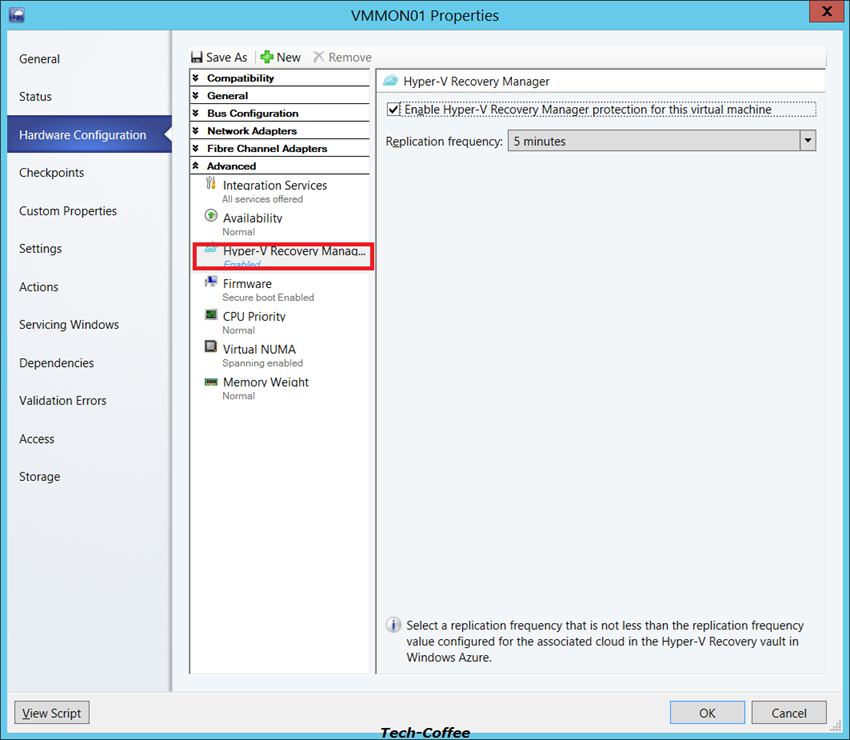
Task: Click the window icon in the title bar
Action: click(x=17, y=14)
